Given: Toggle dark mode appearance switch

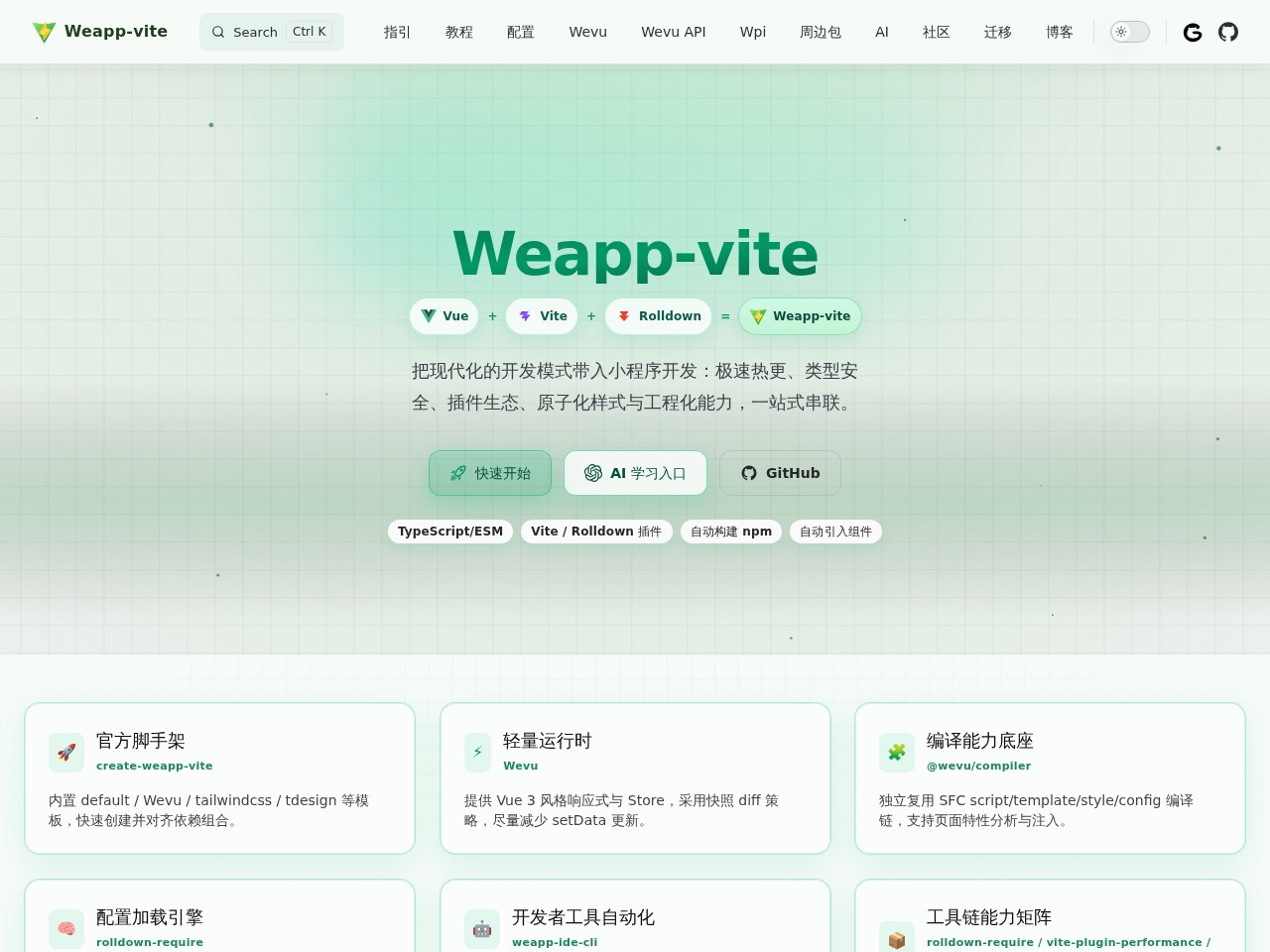Looking at the screenshot, I should point(1129,32).
